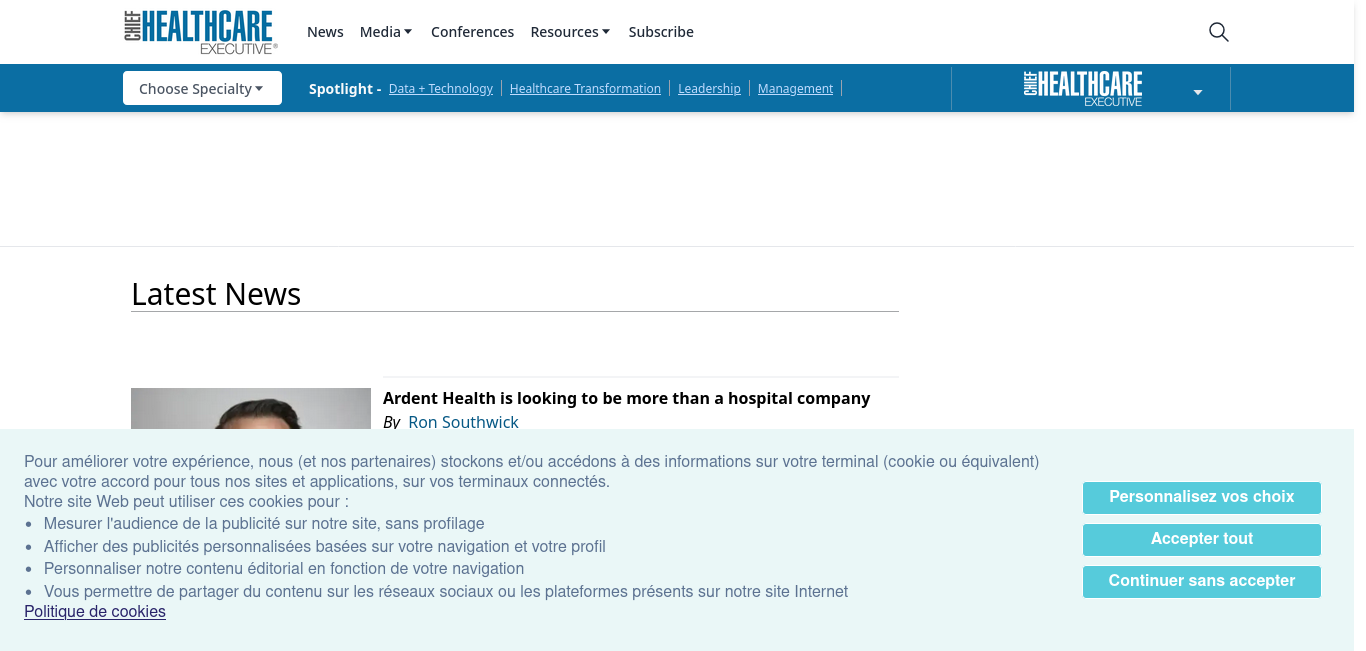
Task: Open the Politique de cookies link
Action: pos(95,612)
